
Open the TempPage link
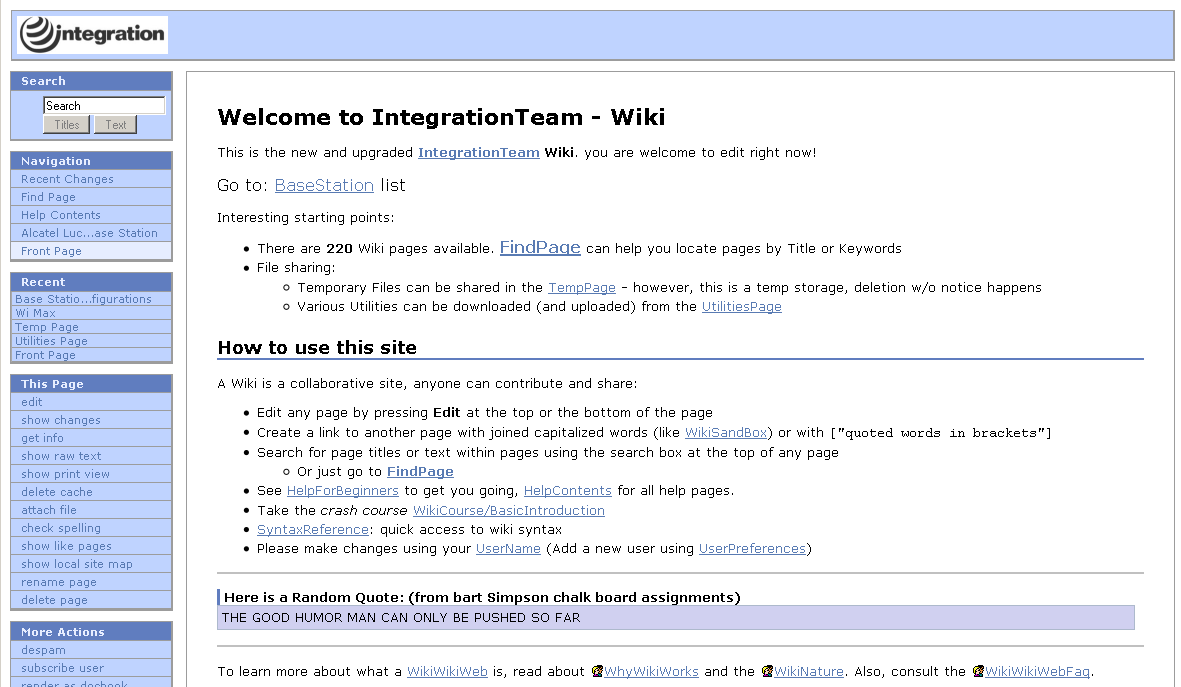pyautogui.click(x=581, y=288)
